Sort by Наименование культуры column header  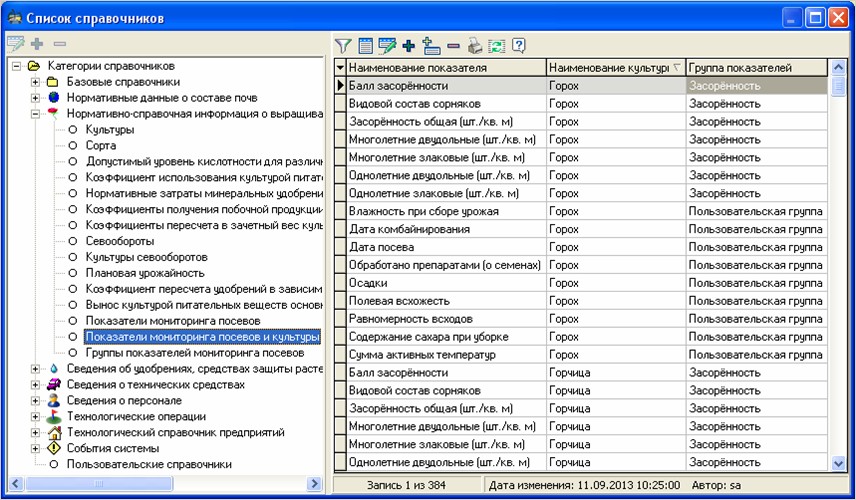click(x=608, y=68)
